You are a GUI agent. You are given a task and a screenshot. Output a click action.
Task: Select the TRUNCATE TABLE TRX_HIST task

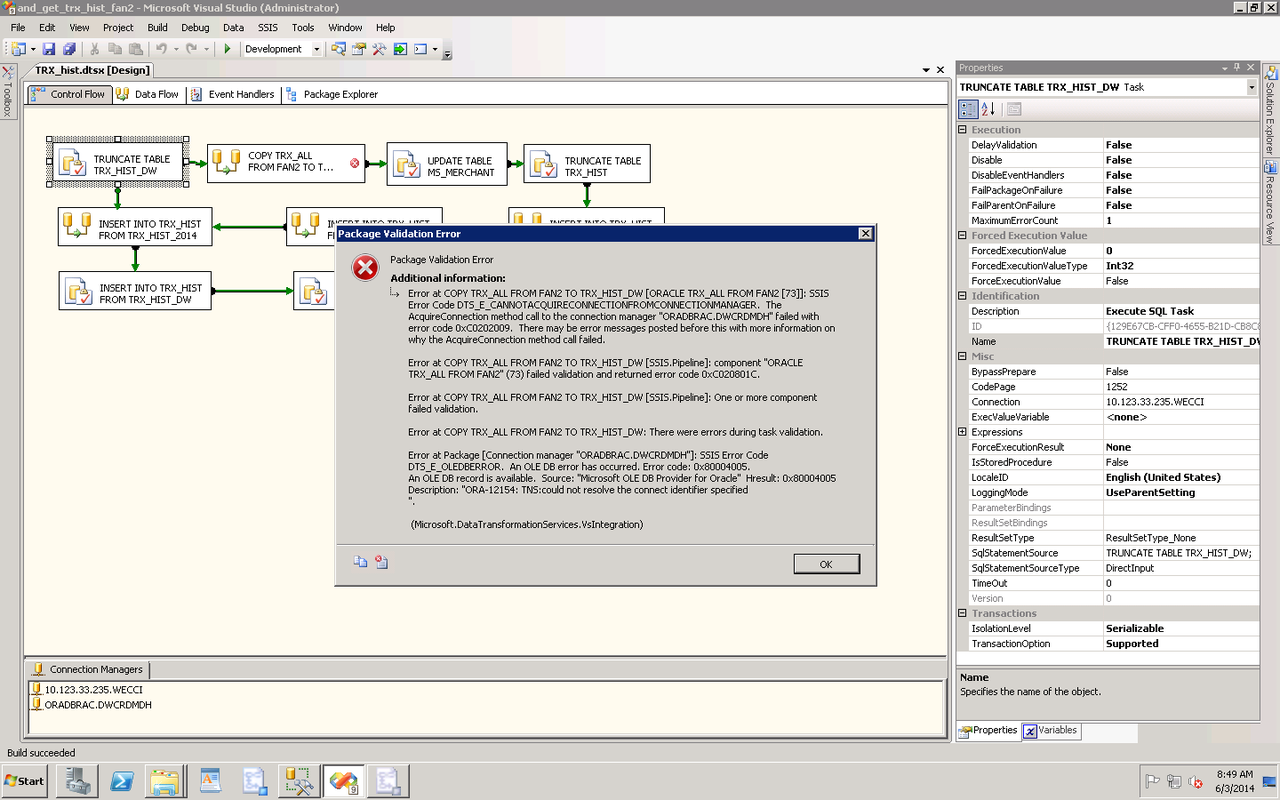pos(587,163)
